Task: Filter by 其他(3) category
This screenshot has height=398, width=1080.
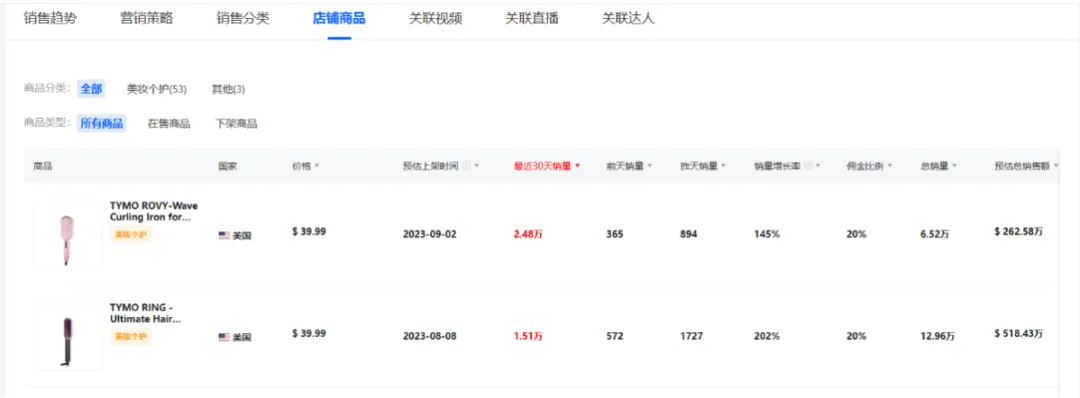Action: (228, 90)
